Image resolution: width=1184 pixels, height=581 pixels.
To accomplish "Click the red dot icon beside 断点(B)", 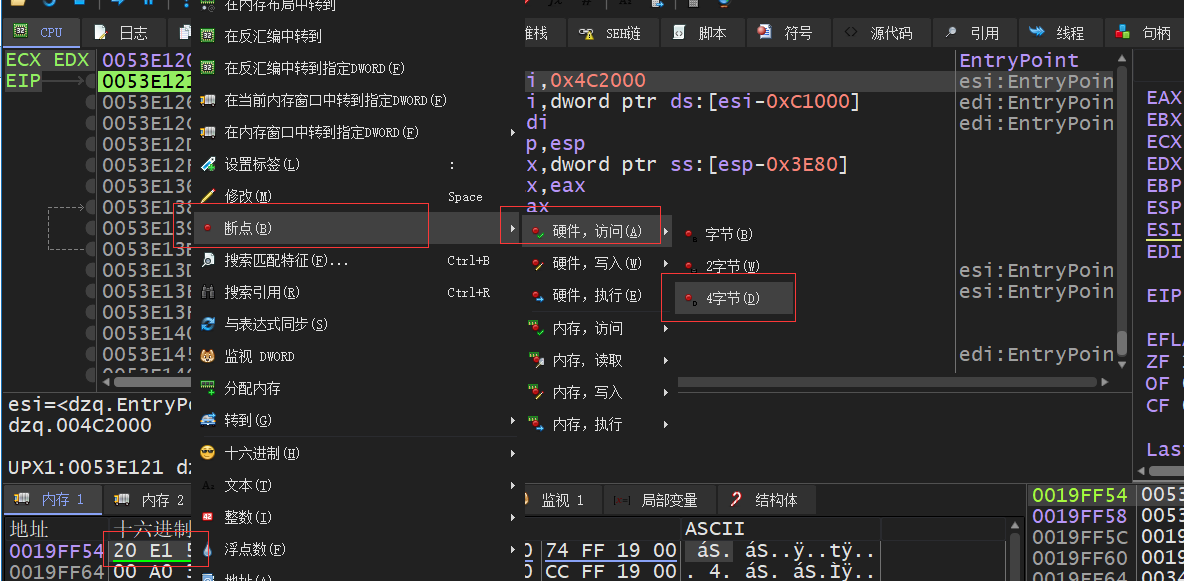I will click(x=208, y=228).
